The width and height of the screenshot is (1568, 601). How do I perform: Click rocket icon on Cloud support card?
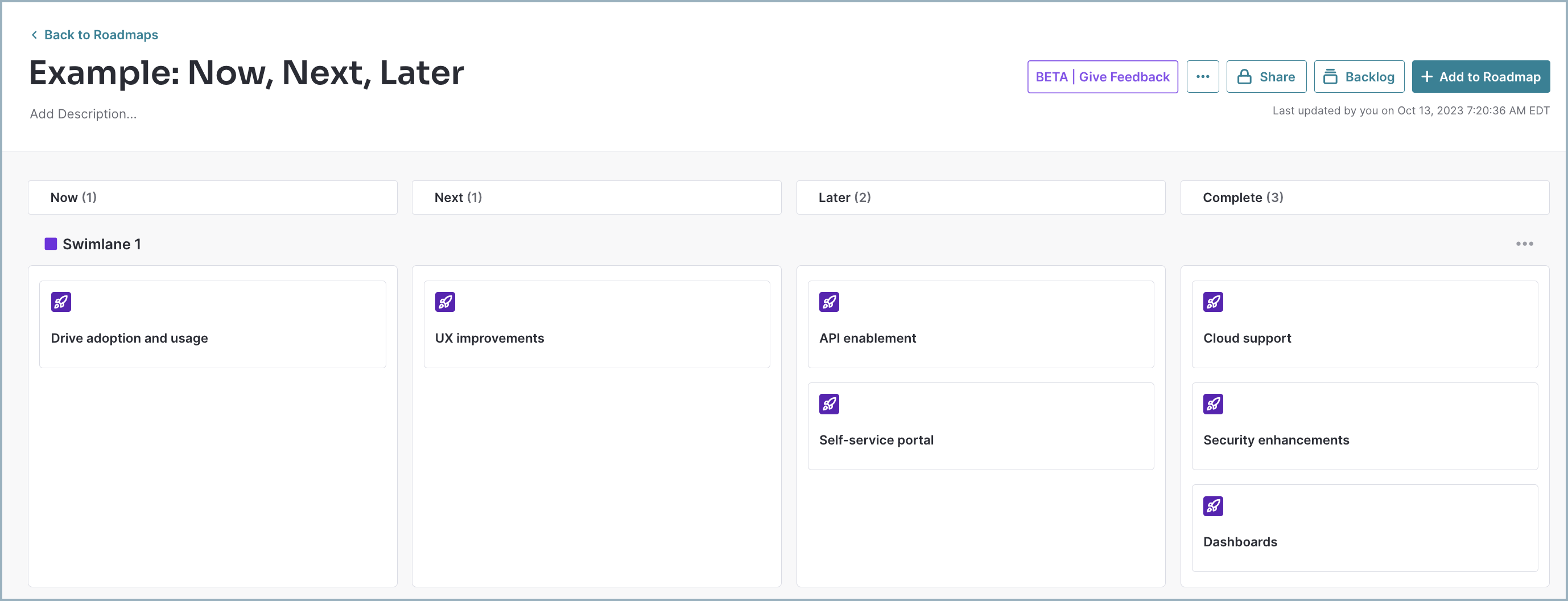point(1213,302)
